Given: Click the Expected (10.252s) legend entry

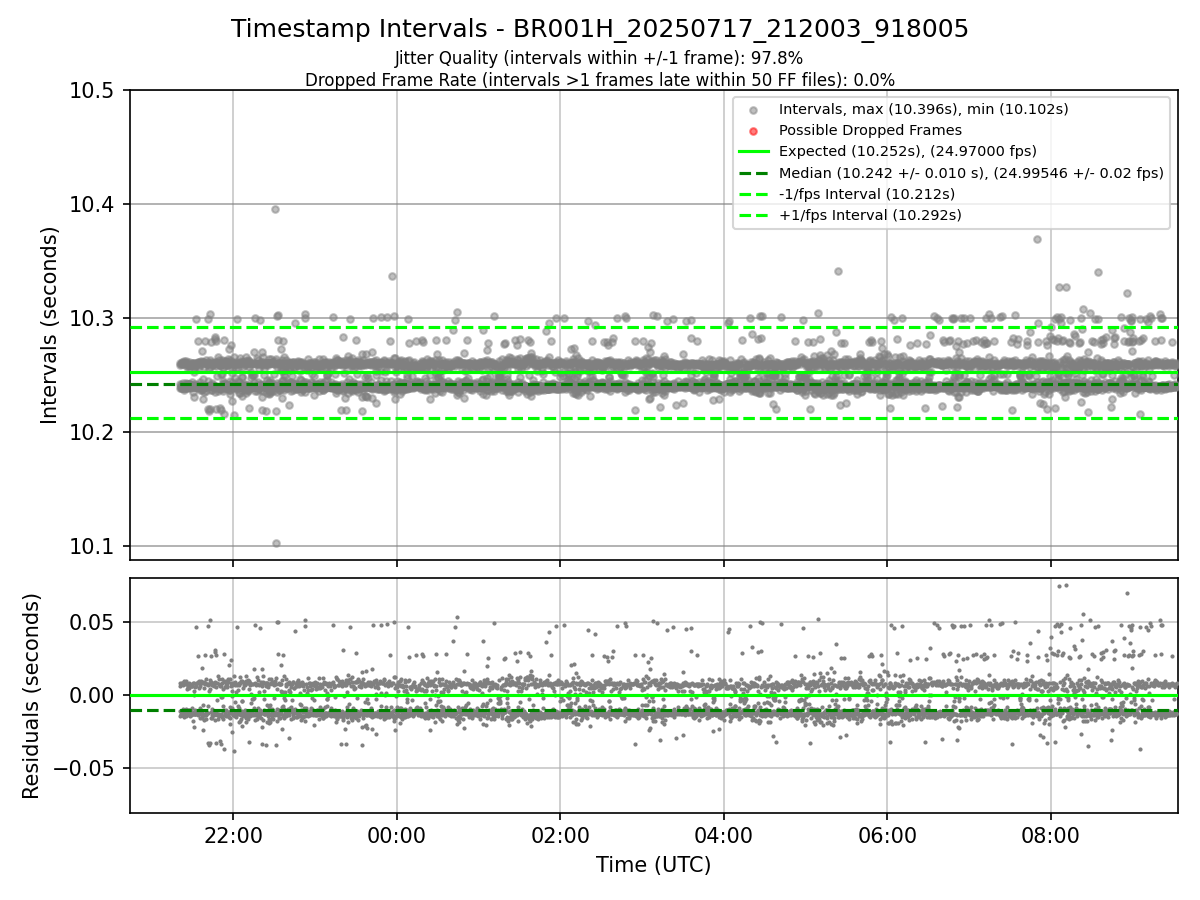Looking at the screenshot, I should (907, 151).
